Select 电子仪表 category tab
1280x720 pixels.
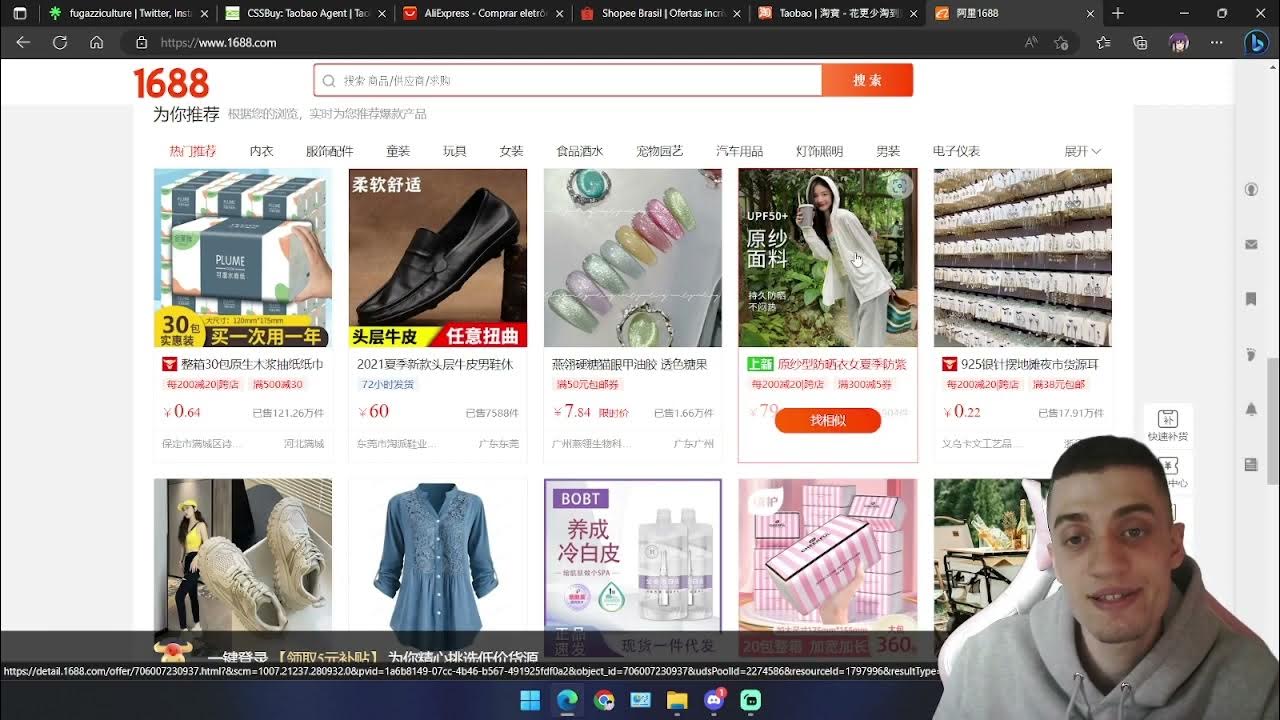pos(956,151)
